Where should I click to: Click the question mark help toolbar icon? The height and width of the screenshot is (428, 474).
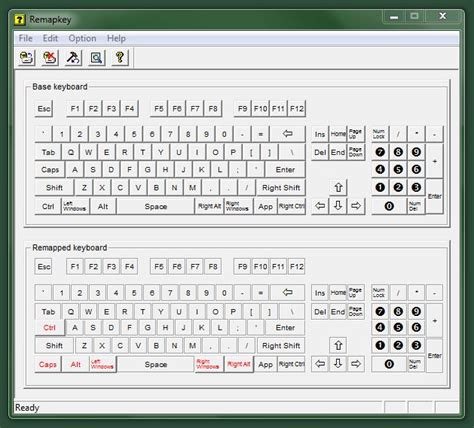pos(120,58)
